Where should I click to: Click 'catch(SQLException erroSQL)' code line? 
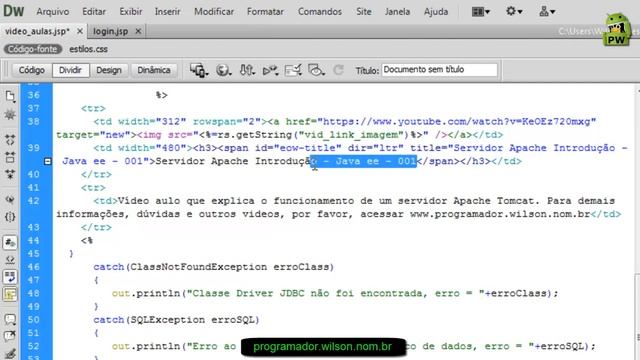[176, 320]
